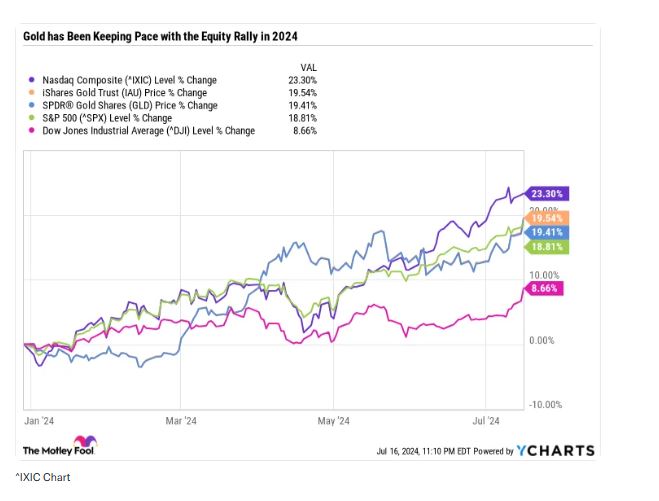This screenshot has width=659, height=501.
Task: Click the purple Nasdaq Composite legend dot
Action: (x=32, y=80)
